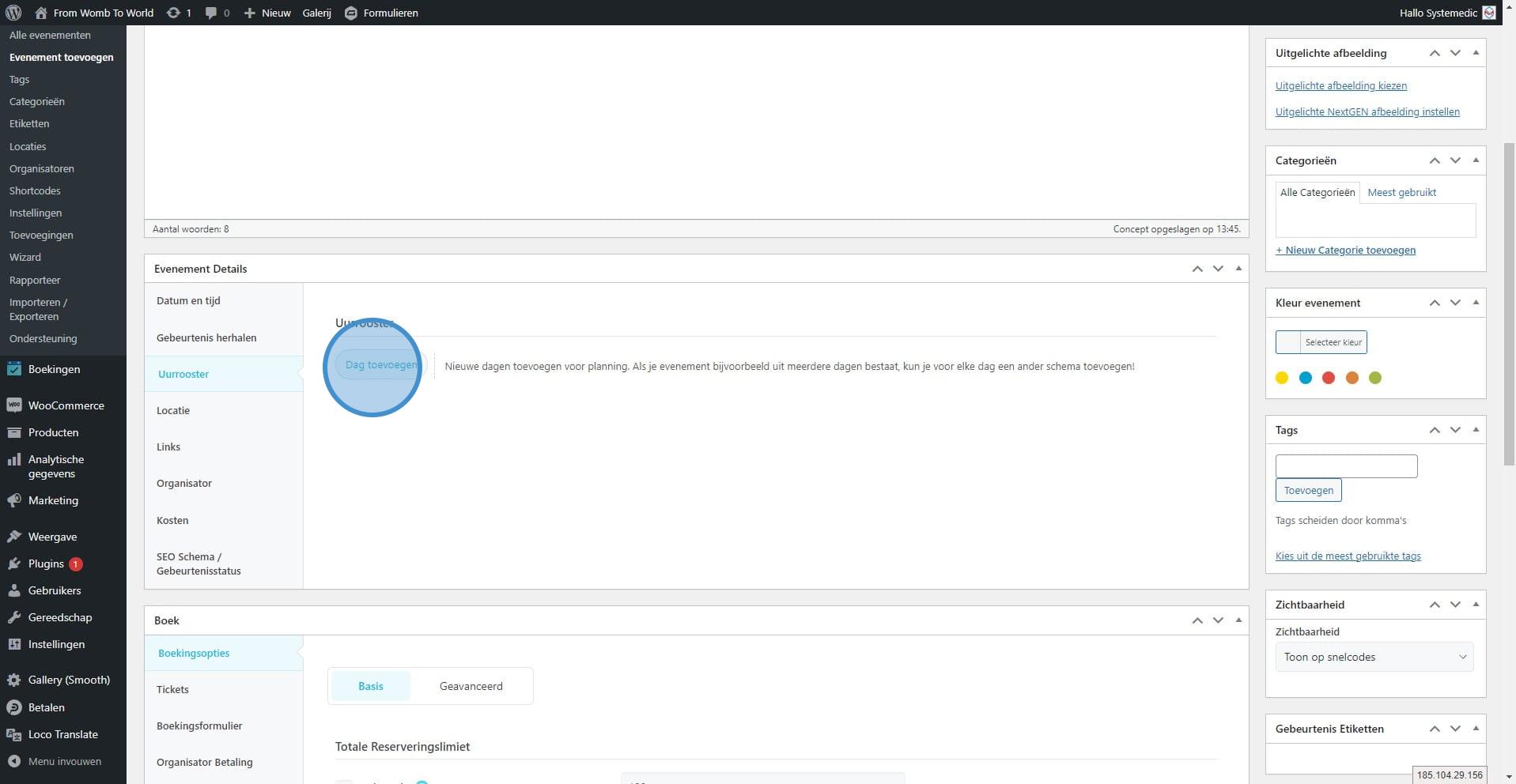Screen dimensions: 1516x784
Task: Move Evenement Details panel down
Action: tap(1218, 269)
